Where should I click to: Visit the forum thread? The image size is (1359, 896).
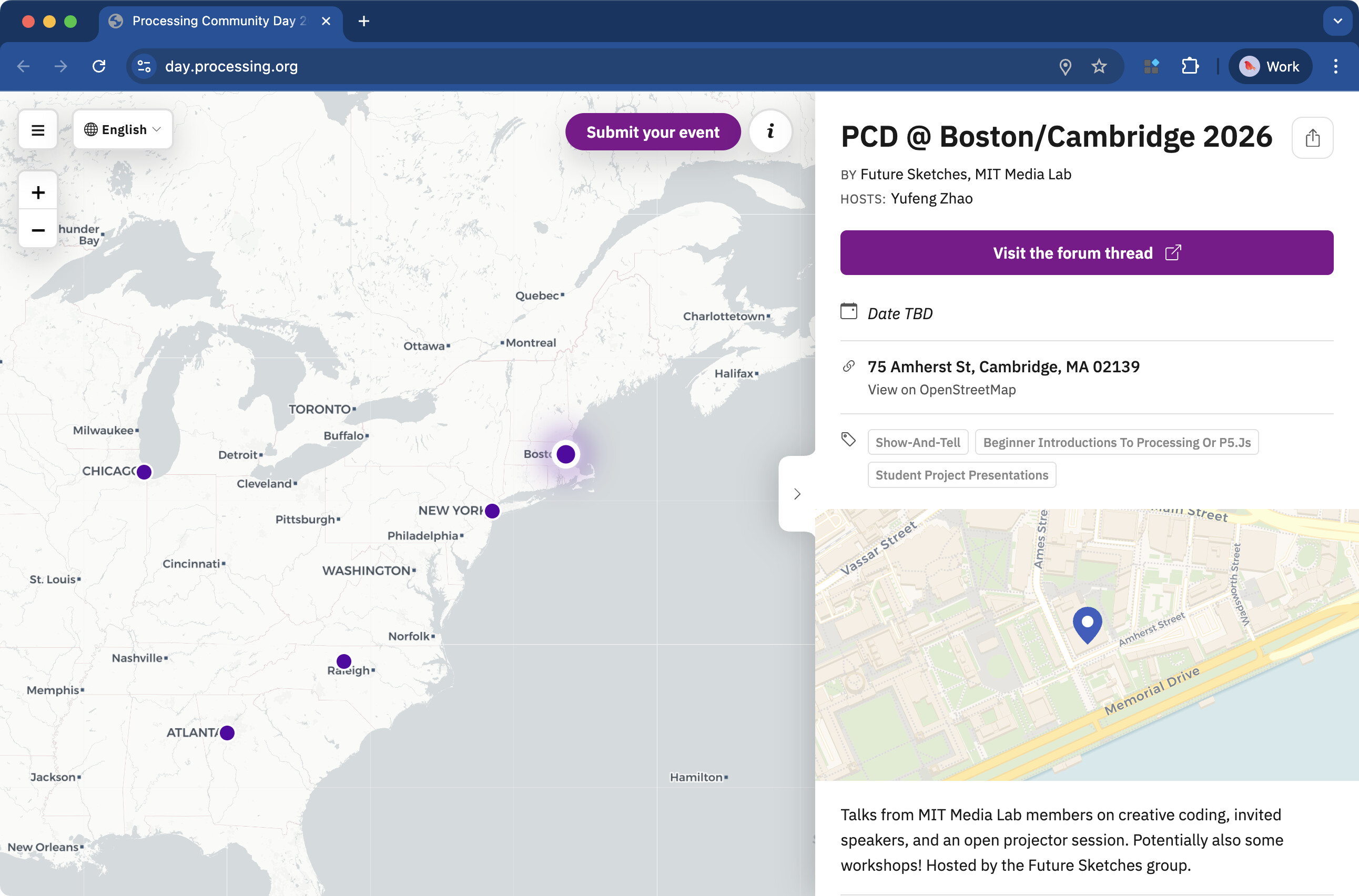pyautogui.click(x=1087, y=252)
